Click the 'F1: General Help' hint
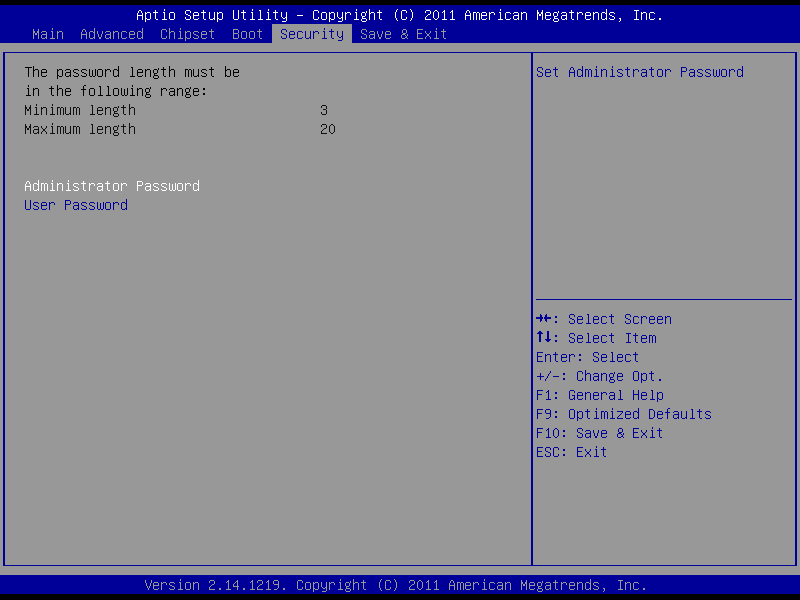The height and width of the screenshot is (600, 800). [x=600, y=395]
